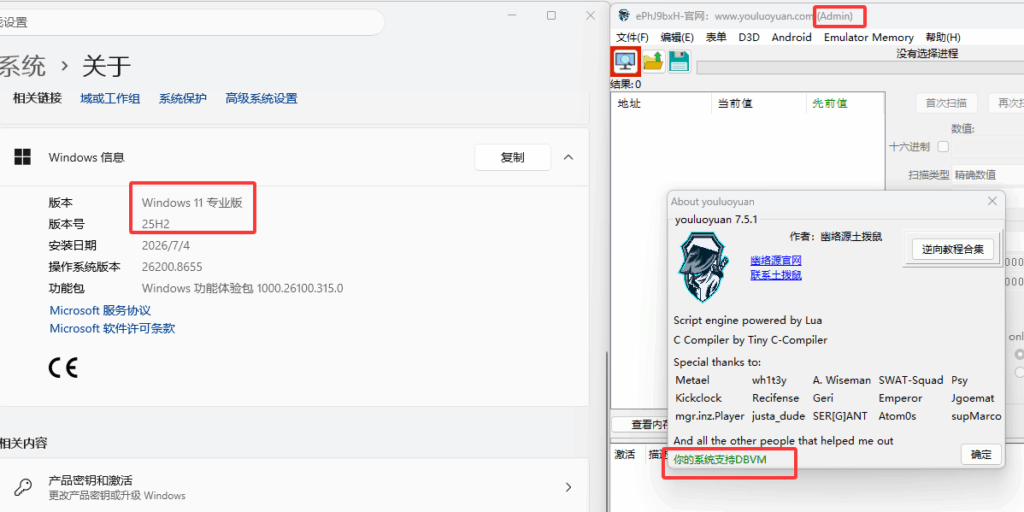Click the 产品密钥和激活 row title

(91, 480)
